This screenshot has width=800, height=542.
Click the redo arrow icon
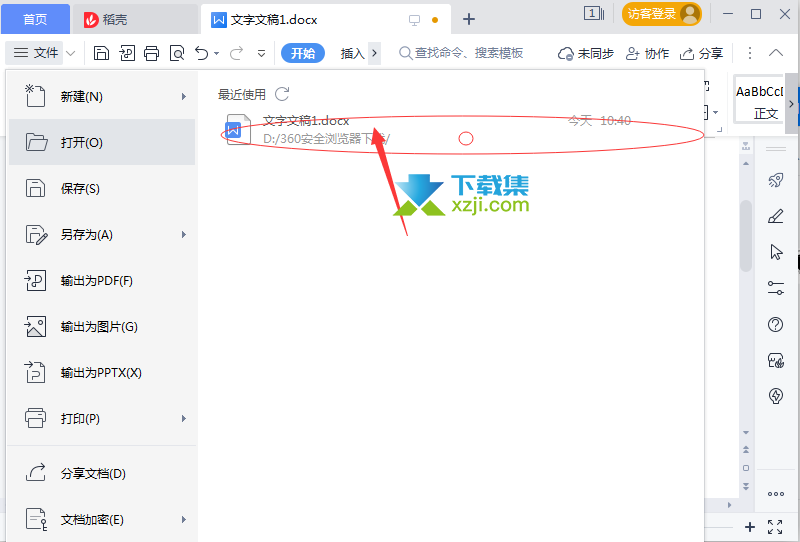coord(236,53)
